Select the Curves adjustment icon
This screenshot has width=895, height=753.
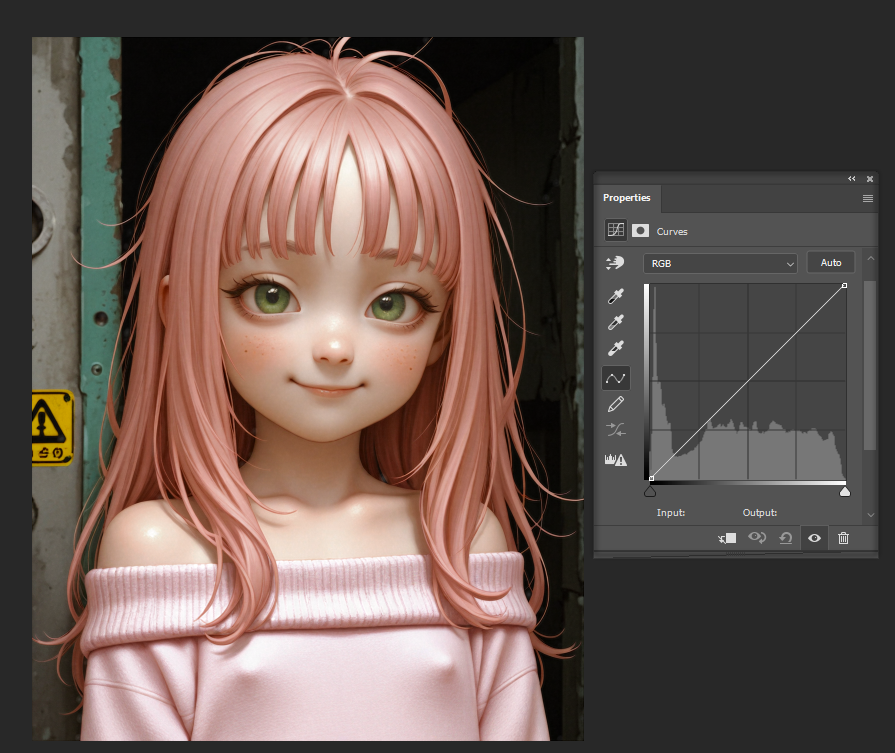click(616, 230)
